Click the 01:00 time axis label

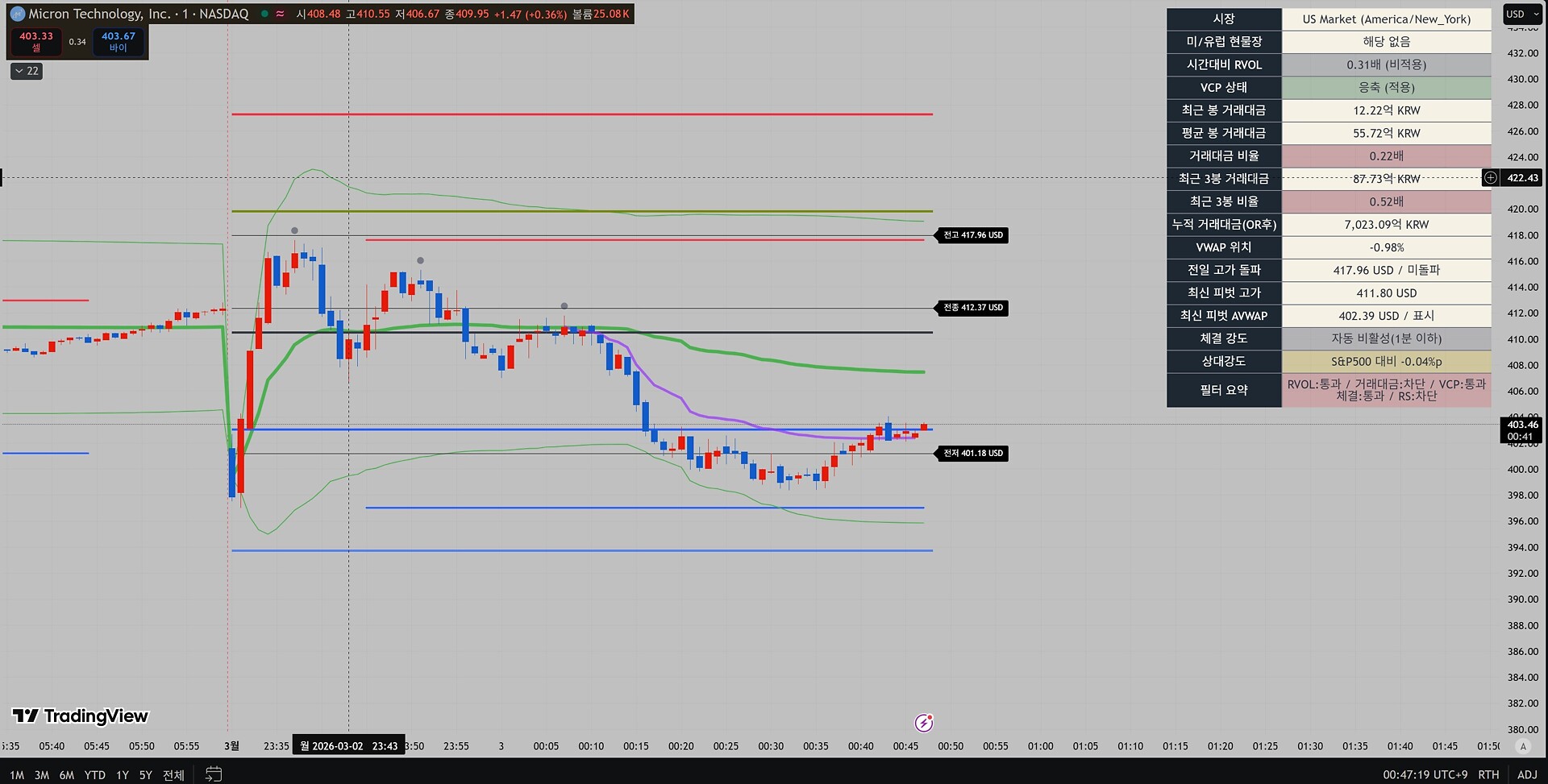click(1040, 746)
